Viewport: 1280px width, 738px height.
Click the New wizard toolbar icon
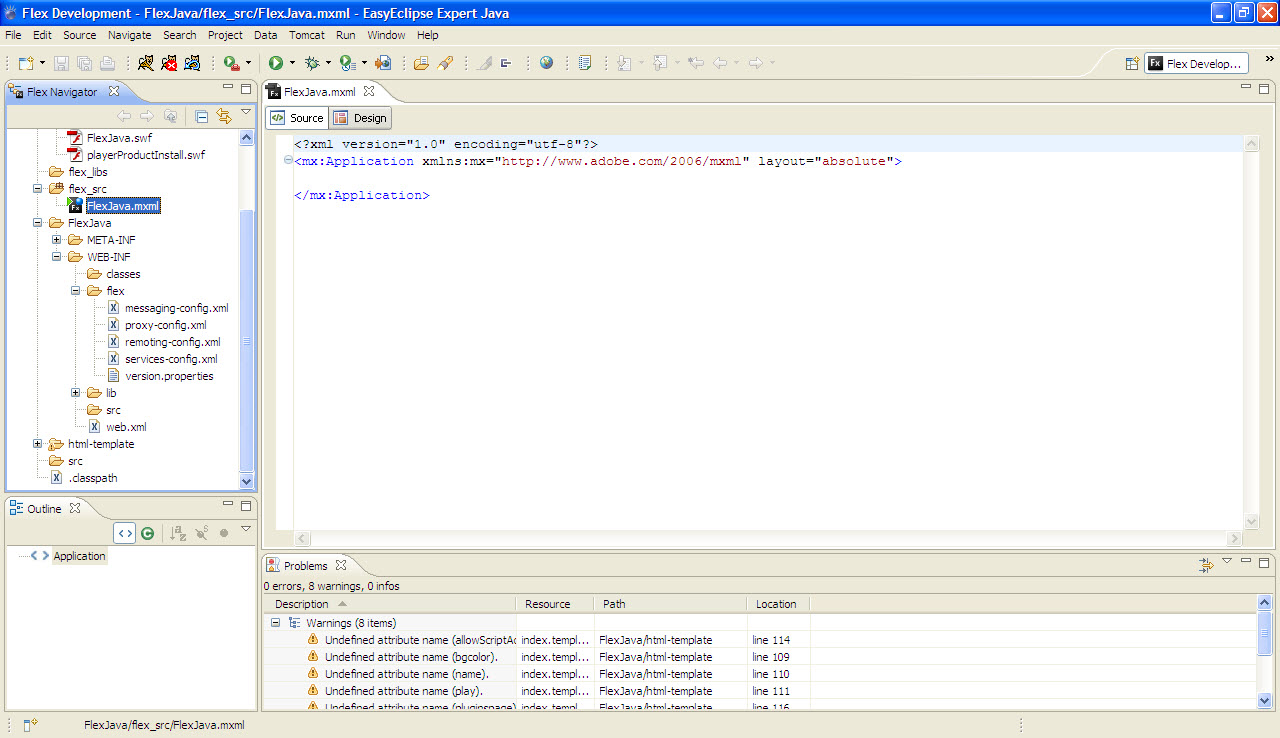26,63
